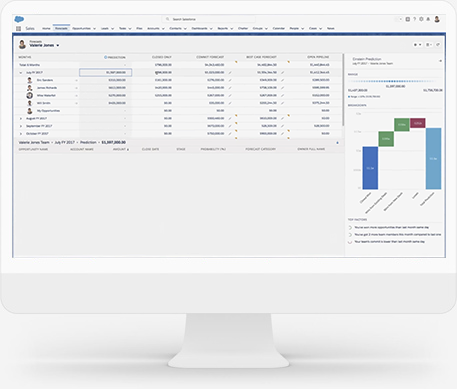457x389 pixels.
Task: Open the Opportunities tab dropdown arrow
Action: point(94,29)
